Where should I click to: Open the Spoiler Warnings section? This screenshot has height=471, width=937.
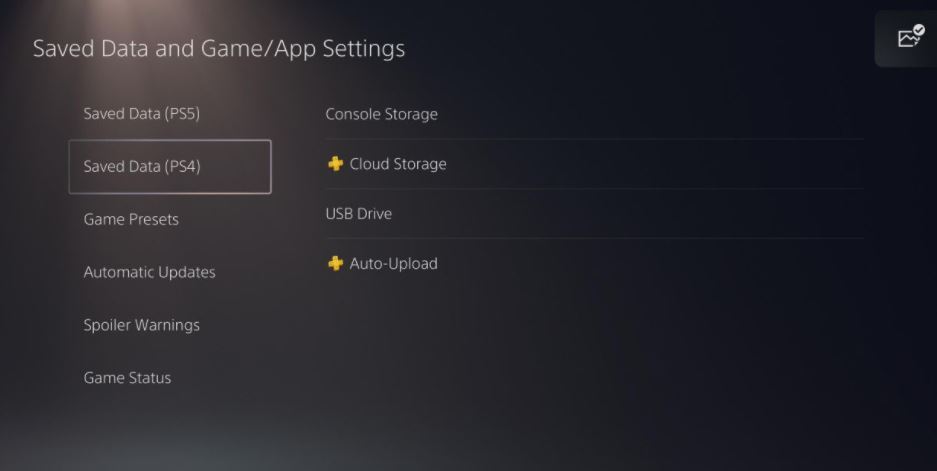[x=141, y=325]
